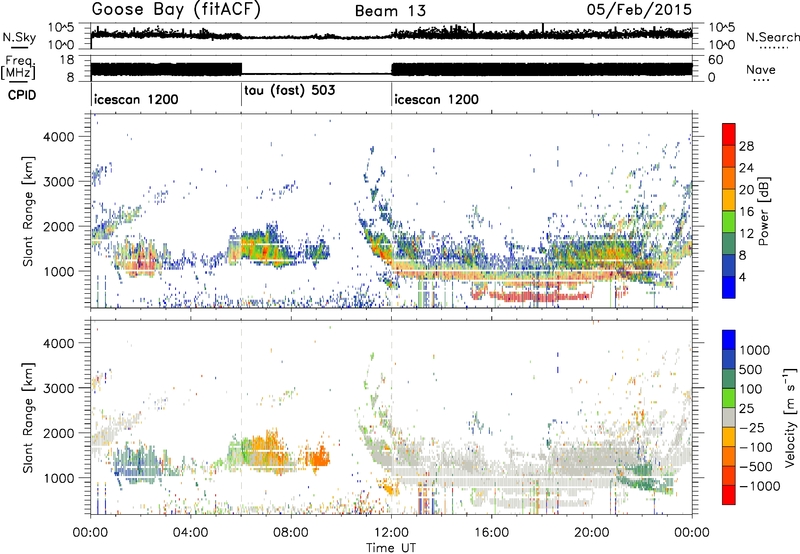Click the "3000" tick label of the velocity panel

59,388
